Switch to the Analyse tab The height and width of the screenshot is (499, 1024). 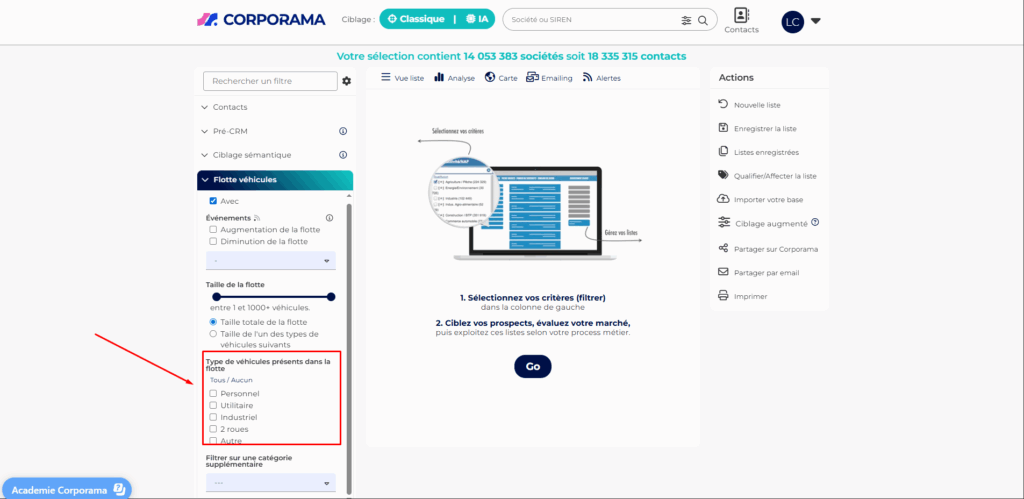pos(454,77)
